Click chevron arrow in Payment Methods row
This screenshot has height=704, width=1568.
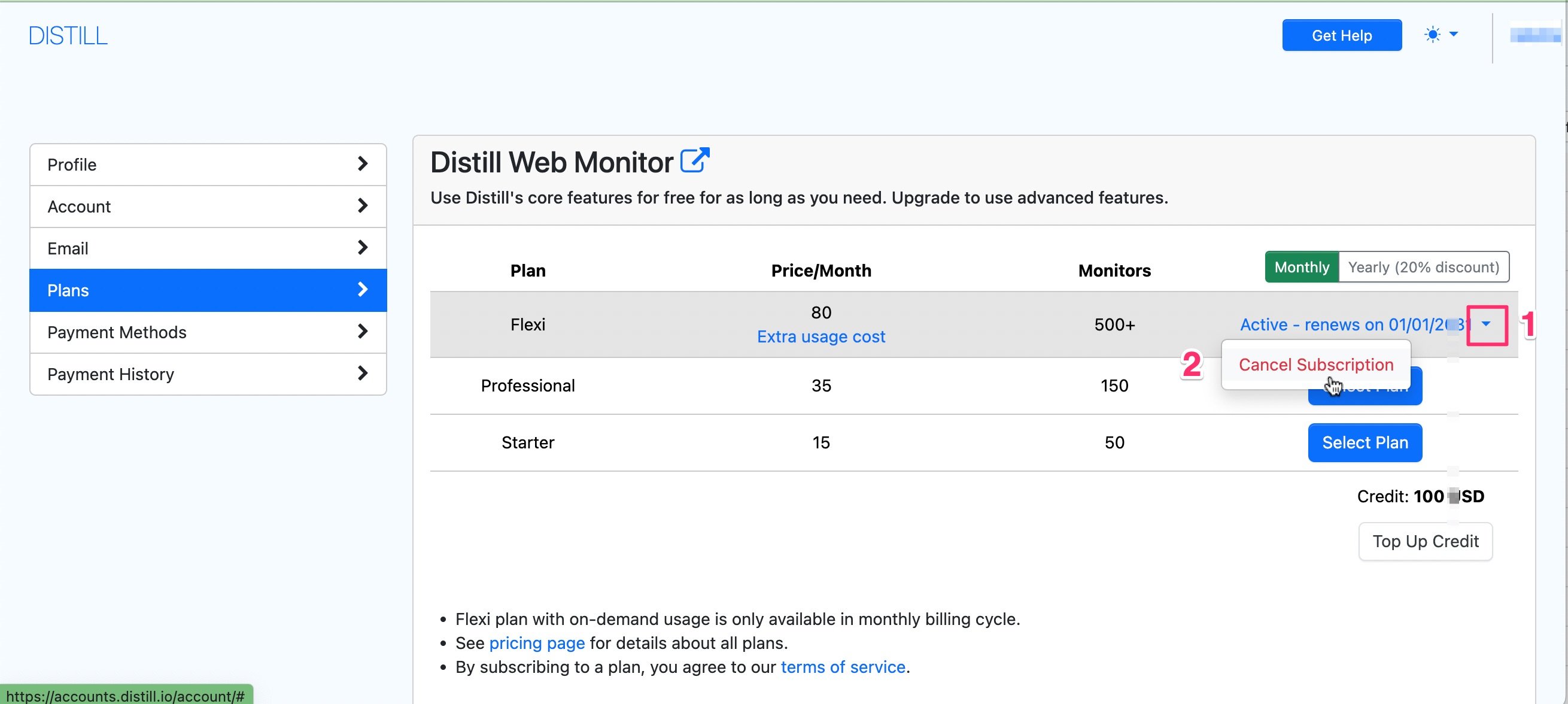(362, 331)
